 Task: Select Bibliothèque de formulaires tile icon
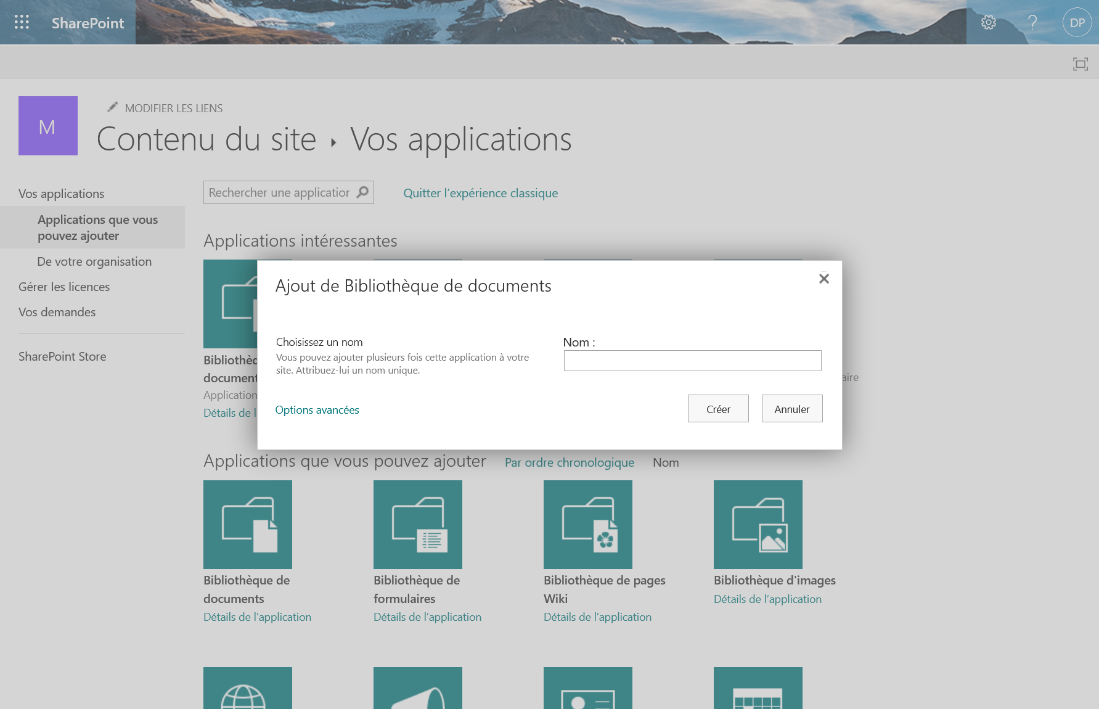point(418,524)
